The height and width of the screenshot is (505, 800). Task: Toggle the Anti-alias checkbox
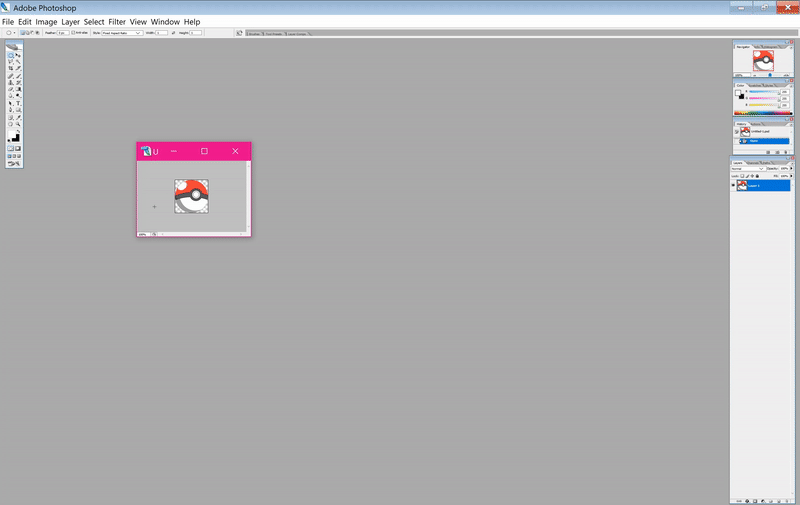(x=73, y=33)
